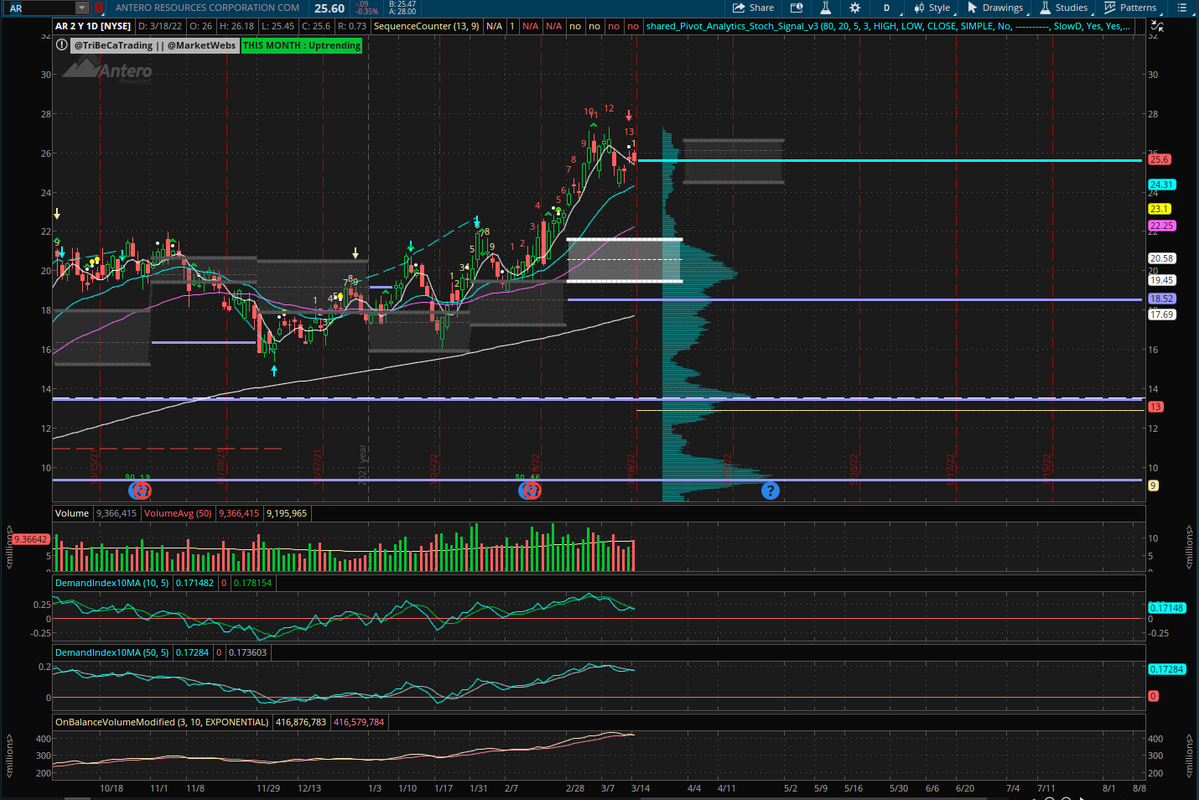Viewport: 1199px width, 800px height.
Task: Click the -0.35% change value
Action: [x=368, y=11]
